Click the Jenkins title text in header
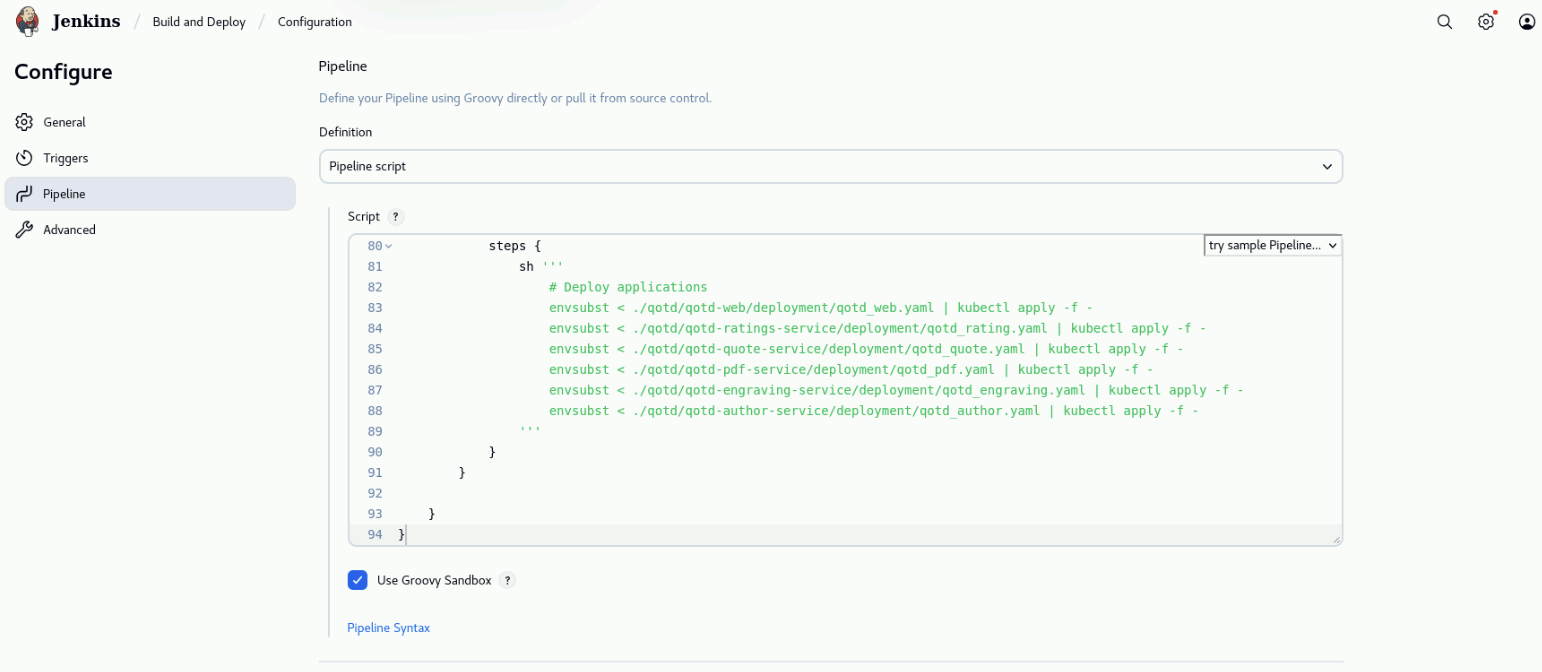 (86, 21)
